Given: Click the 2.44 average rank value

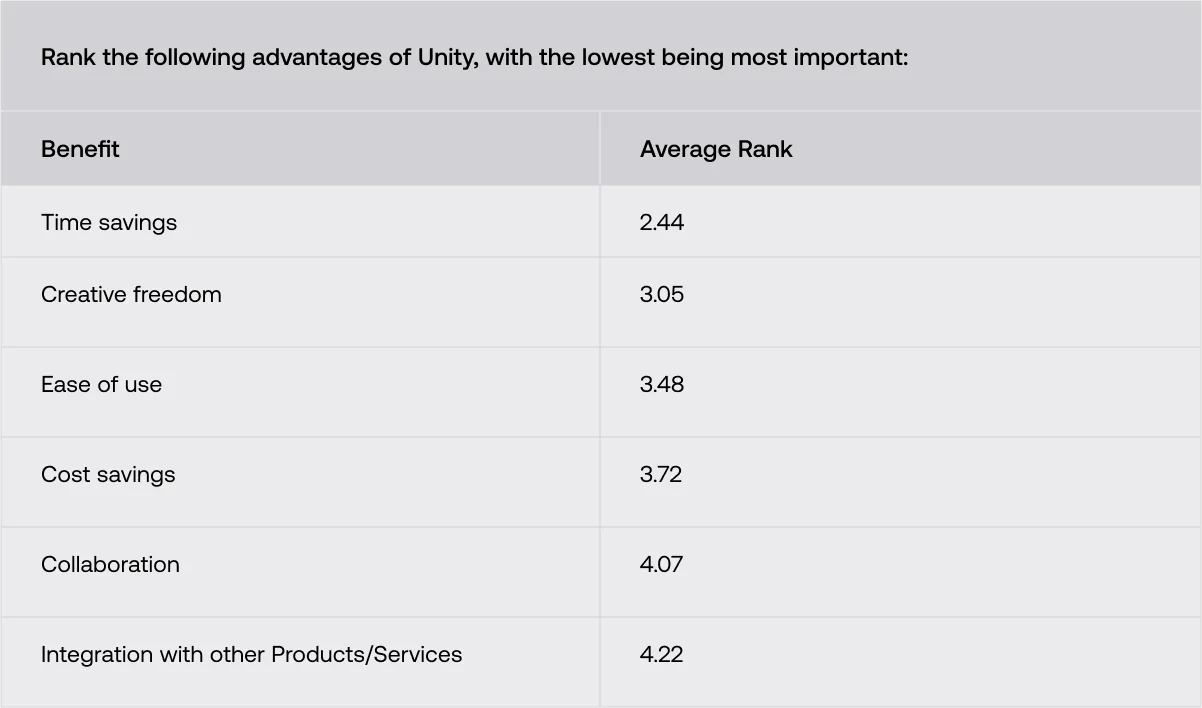Looking at the screenshot, I should click(662, 222).
